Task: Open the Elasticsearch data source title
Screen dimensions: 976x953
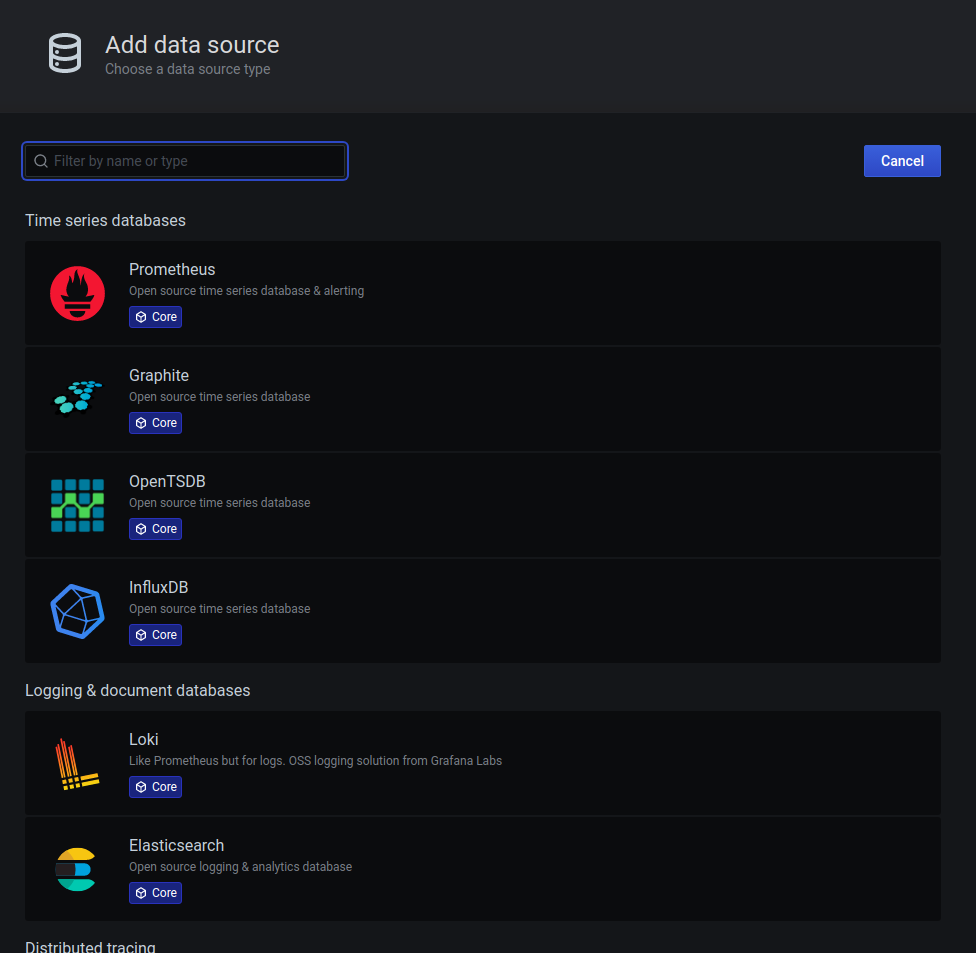Action: (176, 845)
